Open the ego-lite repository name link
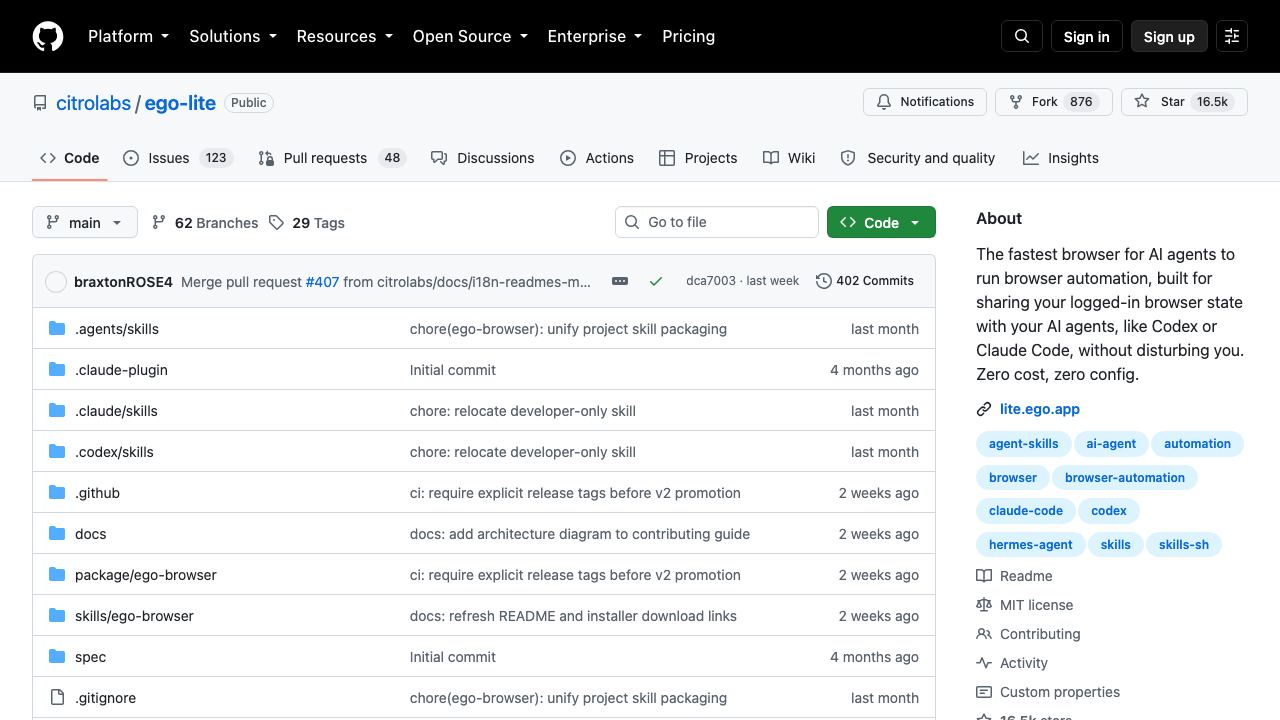Image resolution: width=1280 pixels, height=720 pixels. (180, 103)
